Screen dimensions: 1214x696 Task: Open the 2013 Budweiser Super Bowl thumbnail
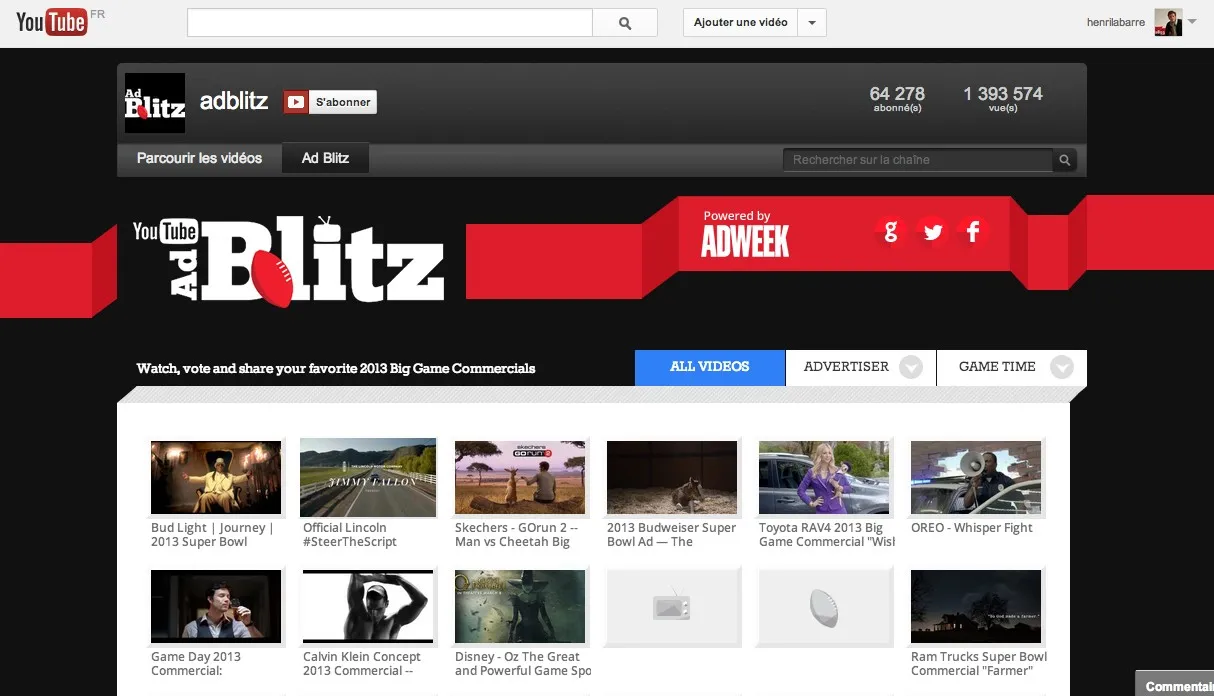672,478
